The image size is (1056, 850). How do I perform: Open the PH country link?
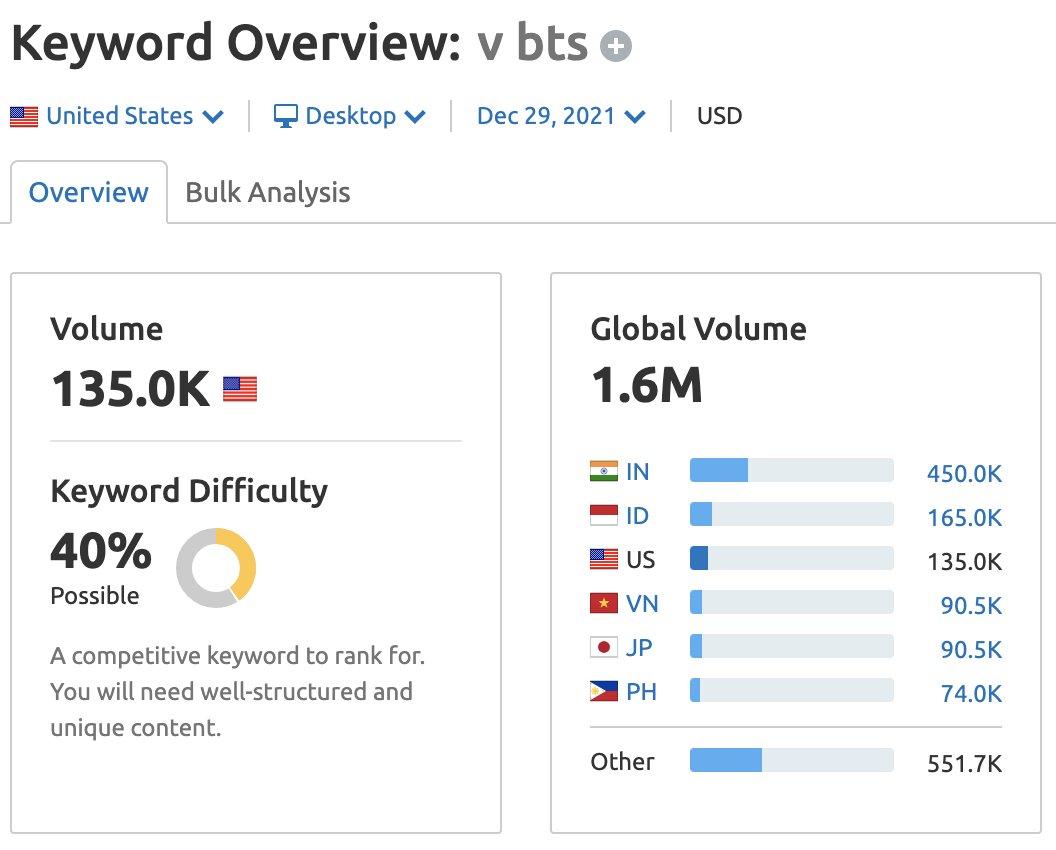click(x=641, y=692)
